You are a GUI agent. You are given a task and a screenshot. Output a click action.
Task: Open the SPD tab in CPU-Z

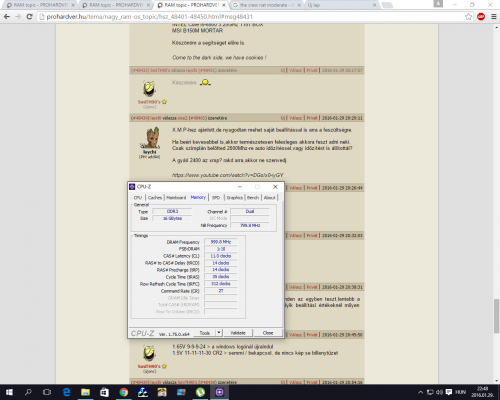[216, 198]
